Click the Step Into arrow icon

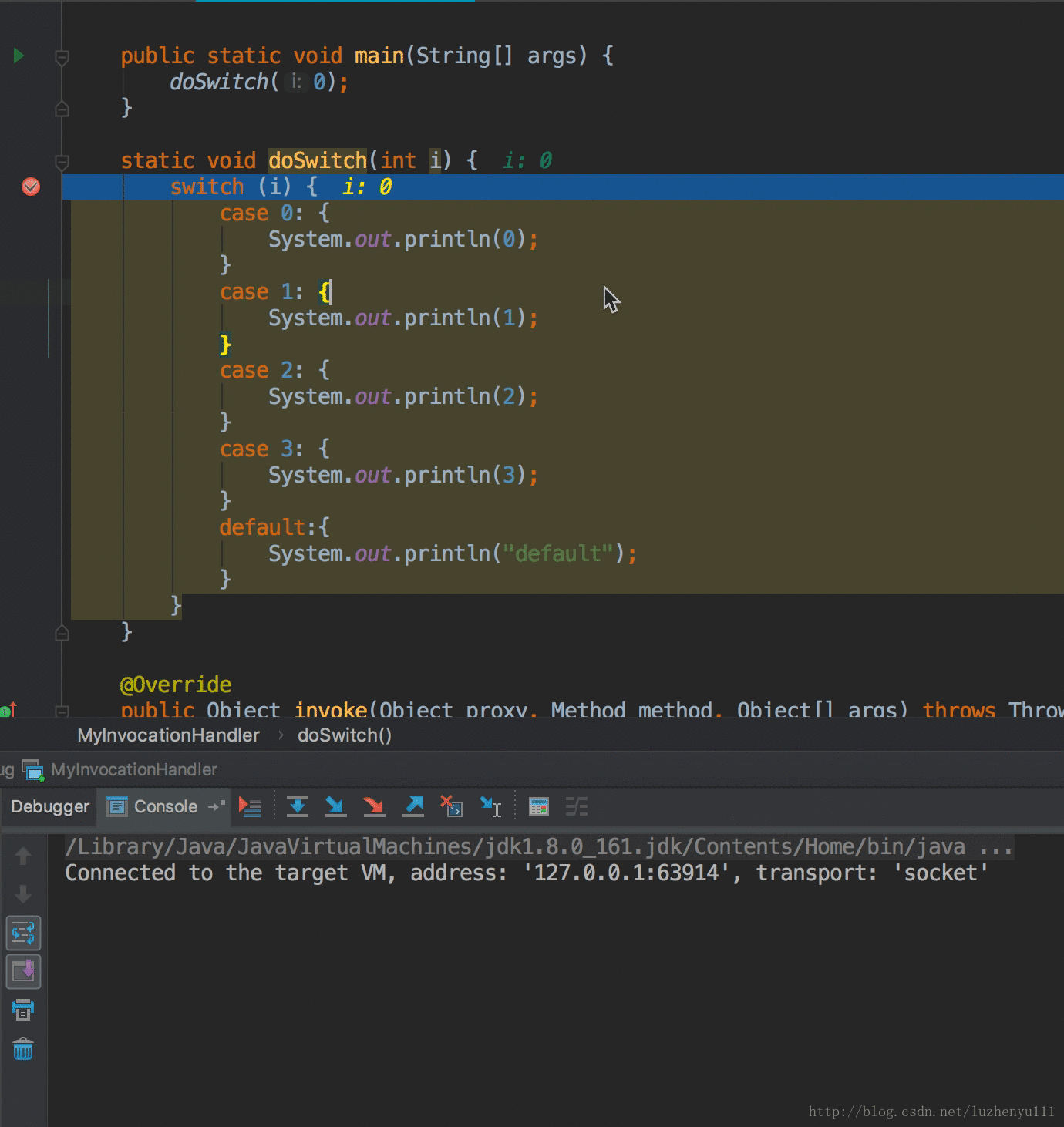(335, 807)
